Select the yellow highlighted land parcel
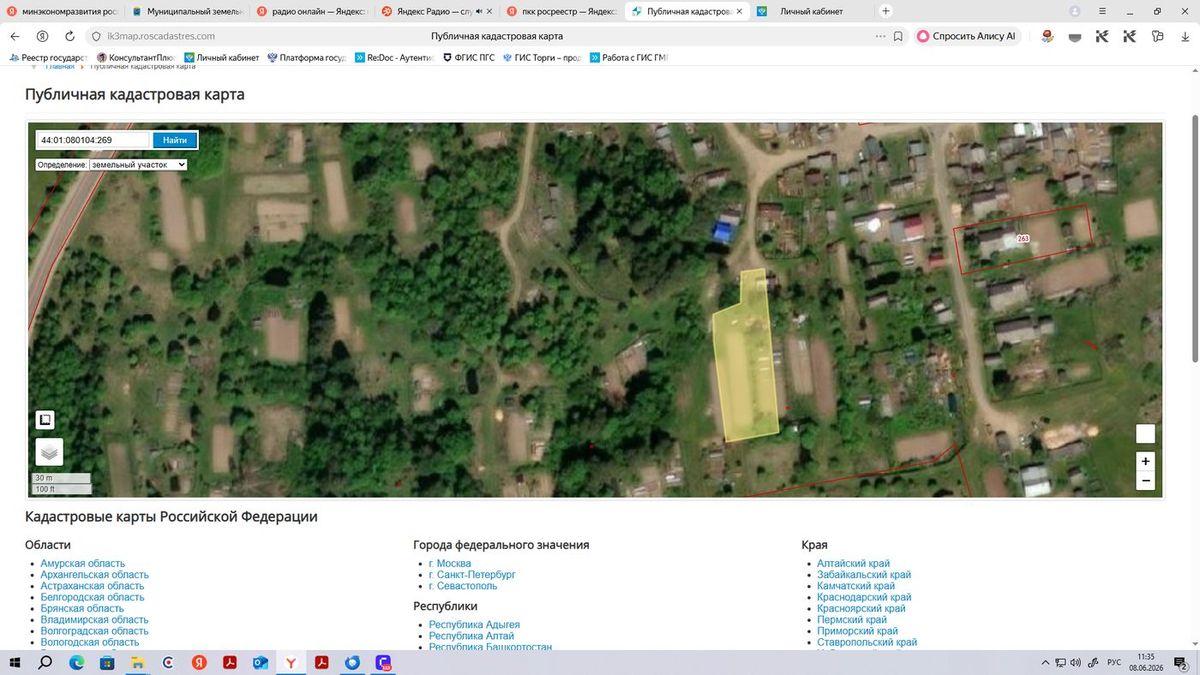 746,360
